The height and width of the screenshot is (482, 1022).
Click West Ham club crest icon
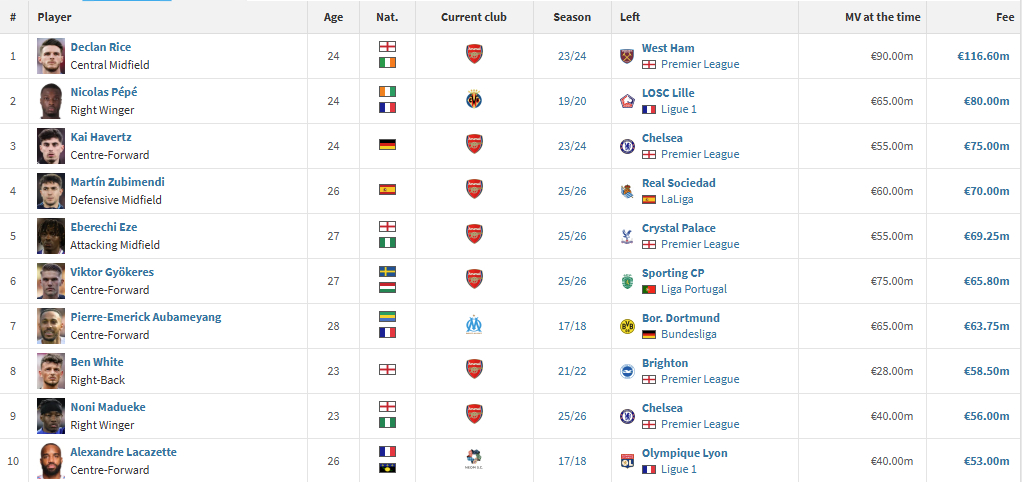[627, 56]
